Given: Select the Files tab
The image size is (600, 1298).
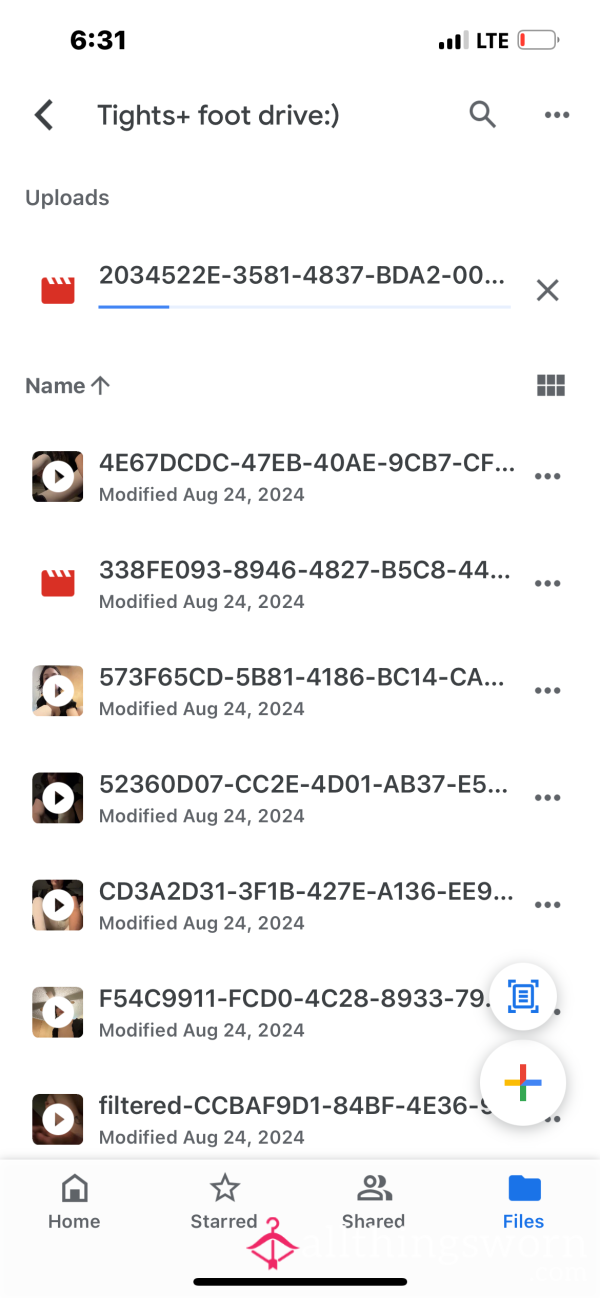Looking at the screenshot, I should click(x=524, y=1203).
